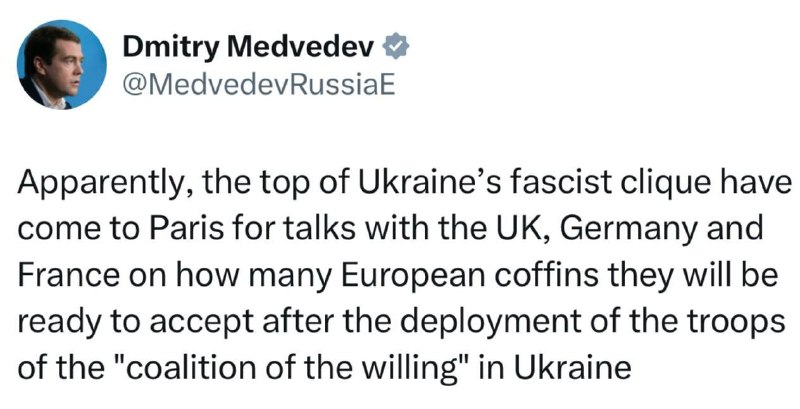Click the word "talks" in second line
The height and width of the screenshot is (409, 800).
tap(318, 228)
